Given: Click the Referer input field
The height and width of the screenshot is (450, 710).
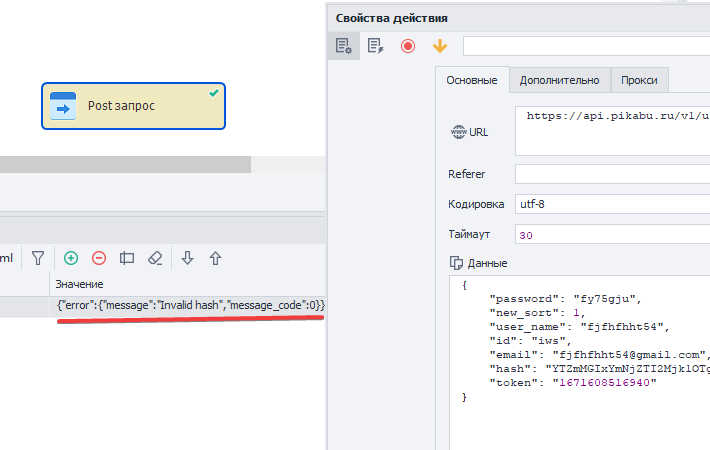Looking at the screenshot, I should (612, 174).
